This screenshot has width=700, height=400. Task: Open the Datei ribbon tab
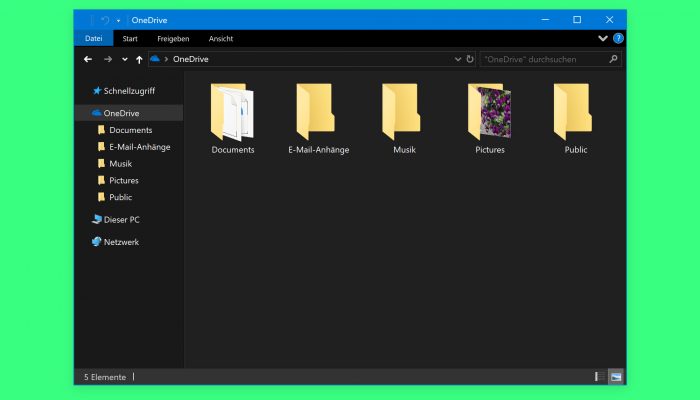[x=94, y=38]
